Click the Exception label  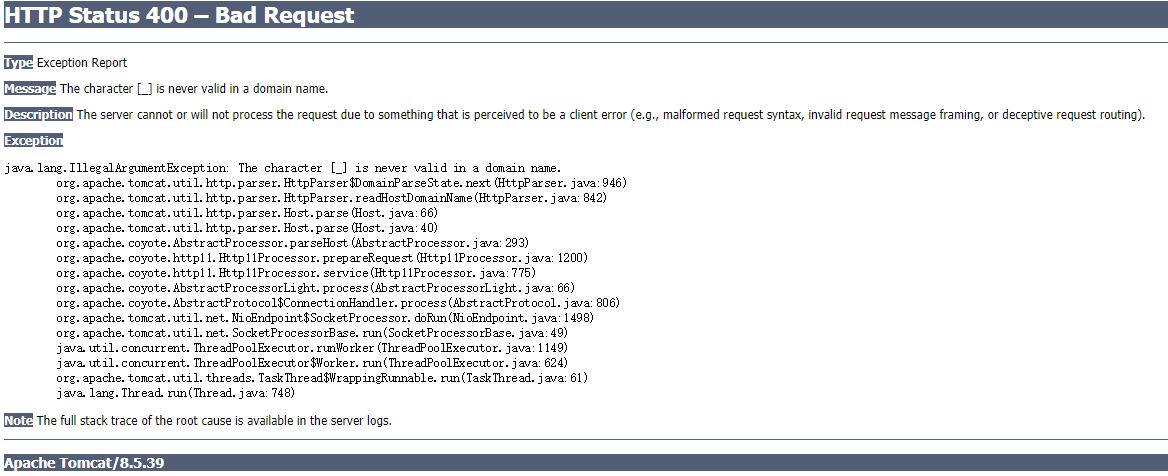(33, 141)
